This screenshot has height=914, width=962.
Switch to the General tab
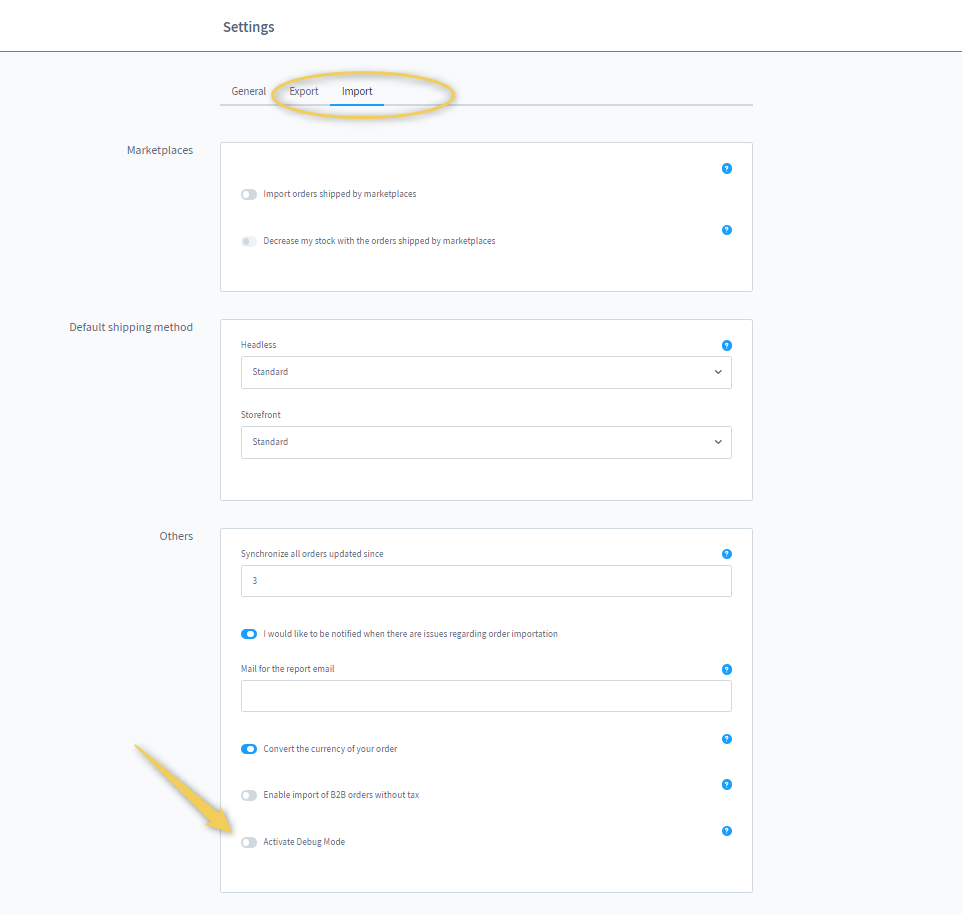(249, 91)
